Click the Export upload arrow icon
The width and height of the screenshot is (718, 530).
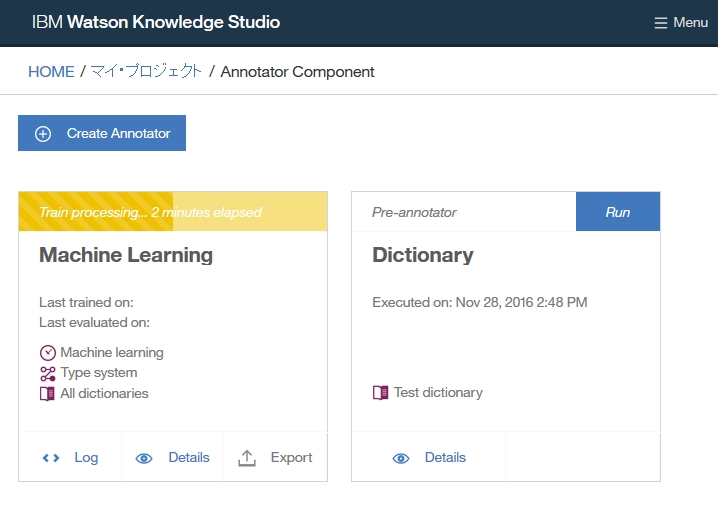pos(247,458)
